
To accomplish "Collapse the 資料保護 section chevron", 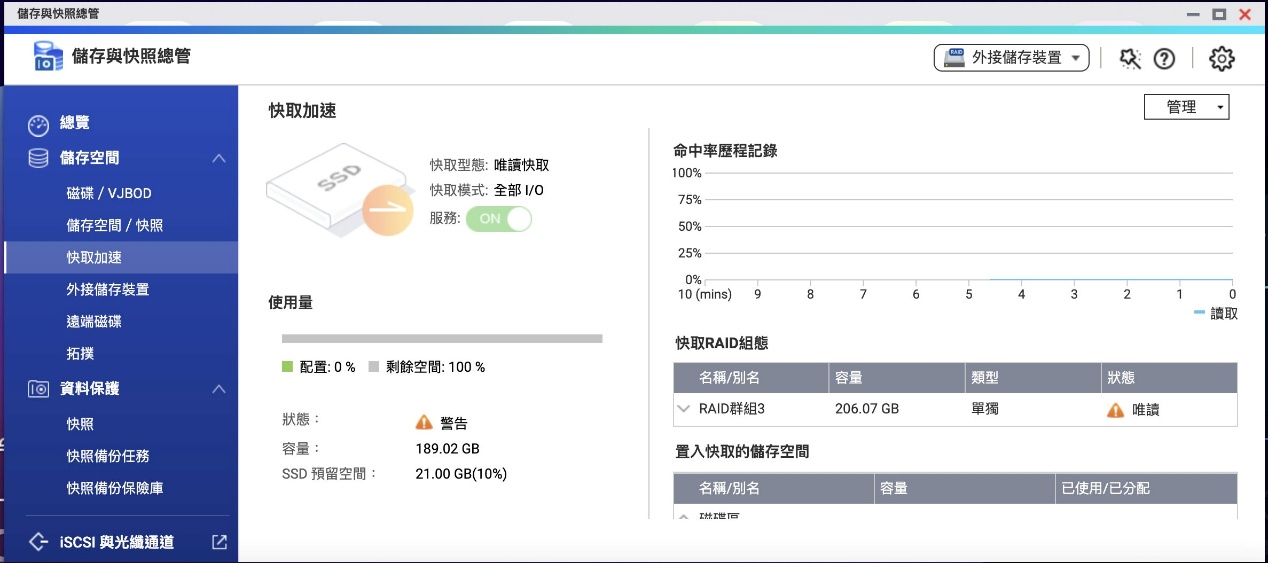I will tap(219, 388).
